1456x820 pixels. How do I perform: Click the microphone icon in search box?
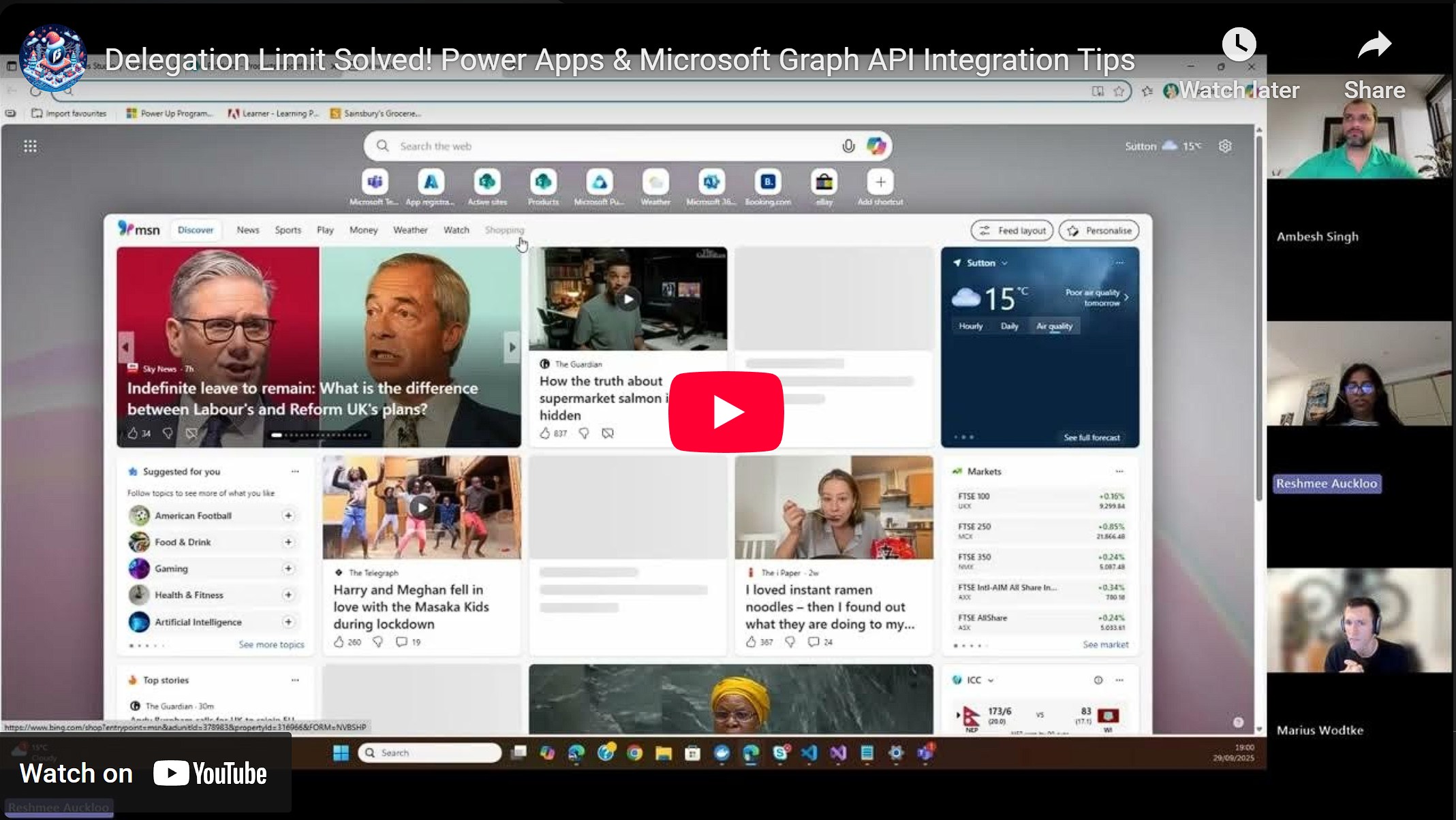tap(848, 146)
